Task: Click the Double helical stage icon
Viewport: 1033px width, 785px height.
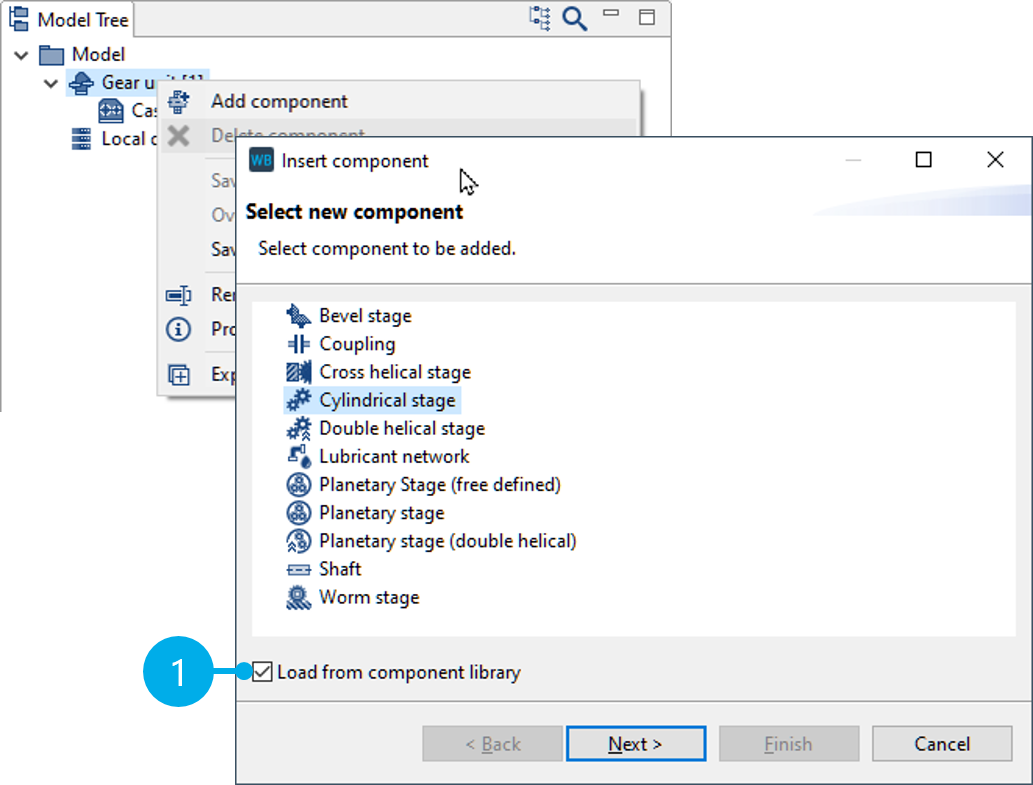Action: click(298, 429)
